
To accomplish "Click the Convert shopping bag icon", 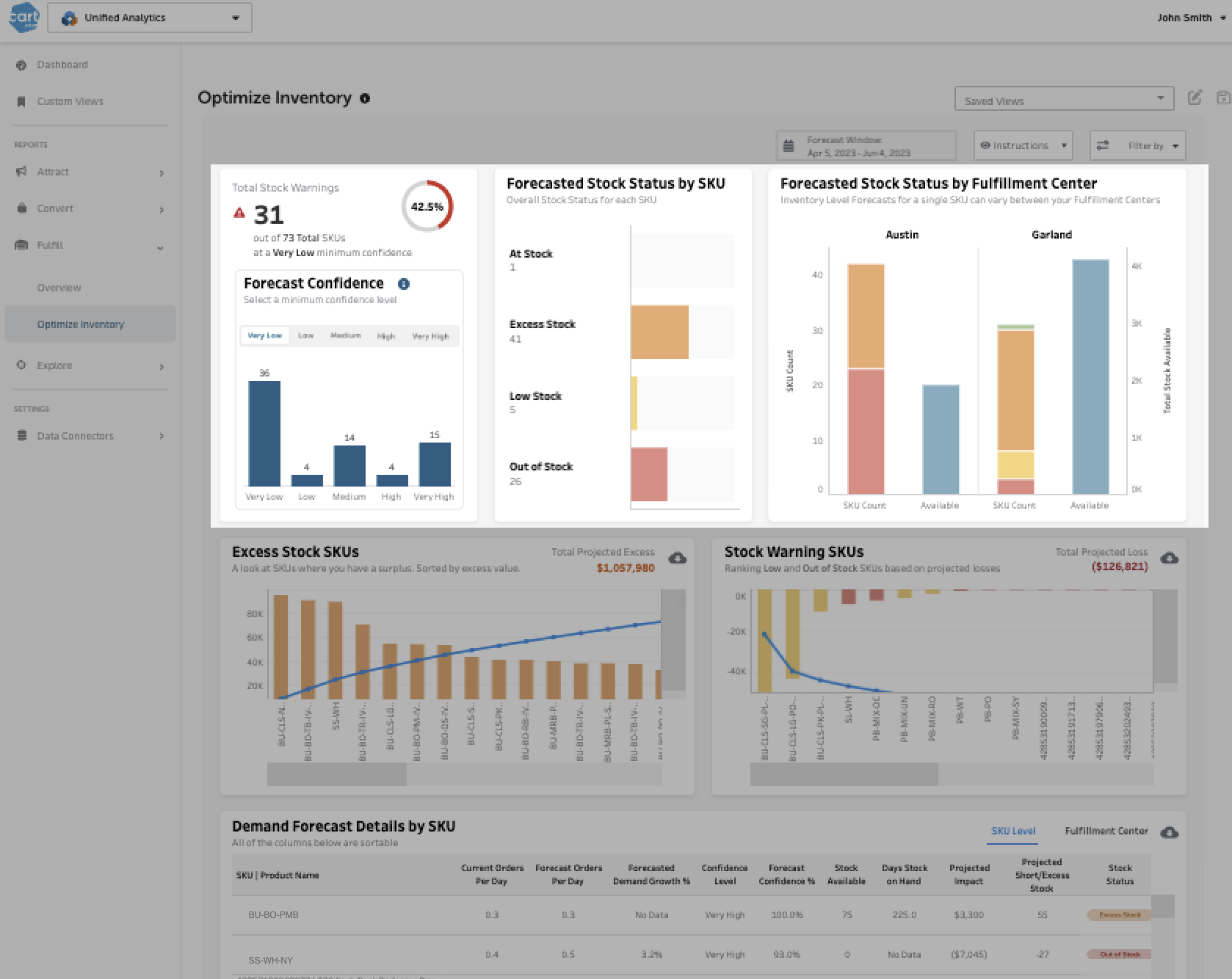I will (21, 208).
